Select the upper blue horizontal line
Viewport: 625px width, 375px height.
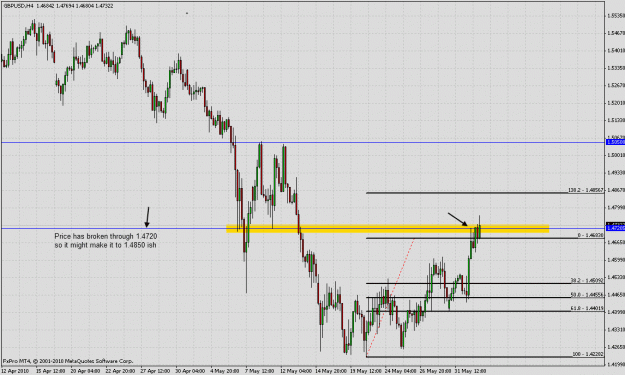(303, 142)
